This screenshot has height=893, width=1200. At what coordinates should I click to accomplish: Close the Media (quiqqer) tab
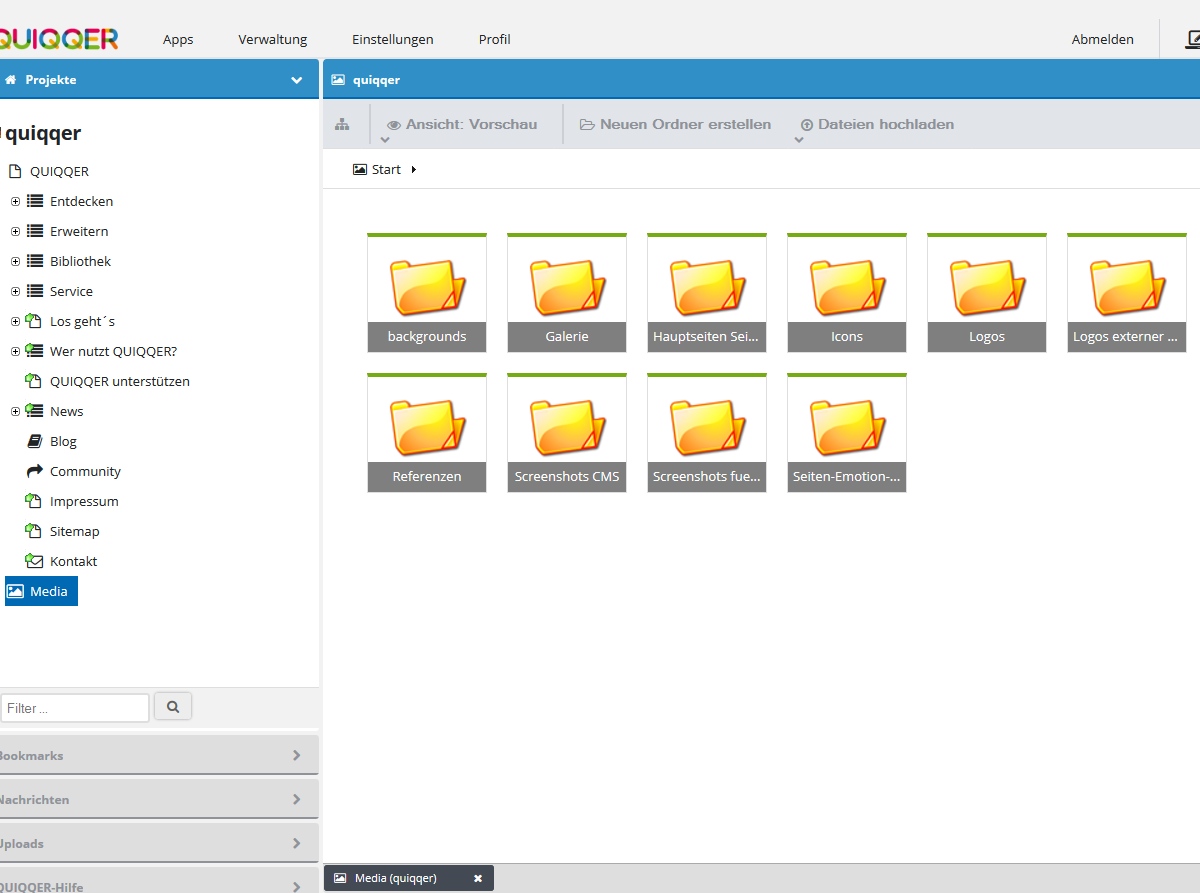click(x=478, y=878)
